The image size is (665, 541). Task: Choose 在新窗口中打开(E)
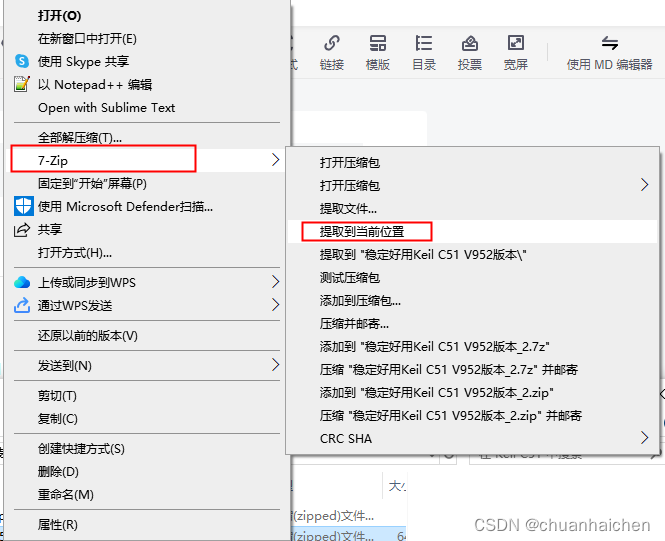(x=87, y=39)
